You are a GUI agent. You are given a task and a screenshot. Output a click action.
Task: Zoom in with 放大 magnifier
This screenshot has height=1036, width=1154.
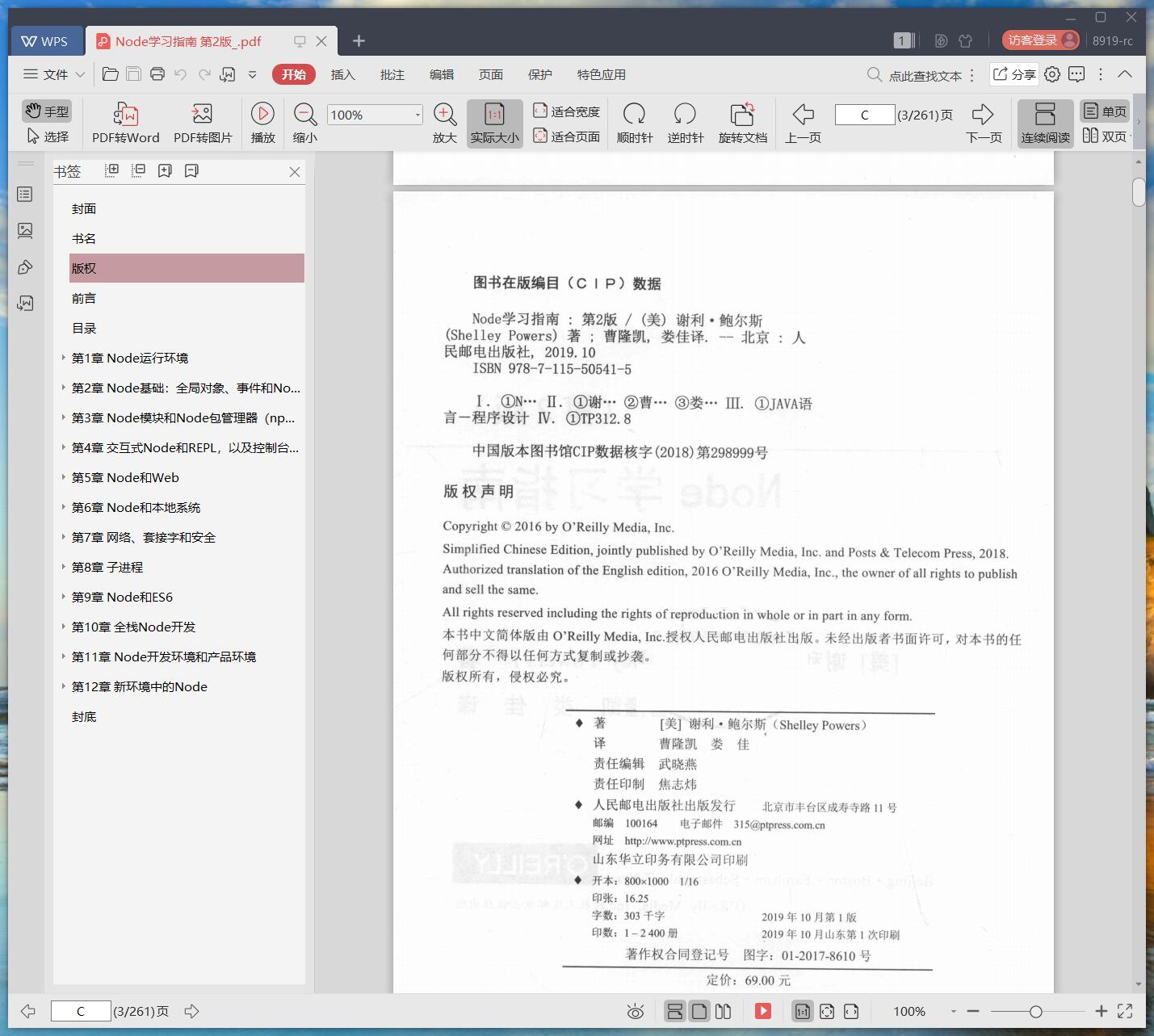click(x=445, y=123)
